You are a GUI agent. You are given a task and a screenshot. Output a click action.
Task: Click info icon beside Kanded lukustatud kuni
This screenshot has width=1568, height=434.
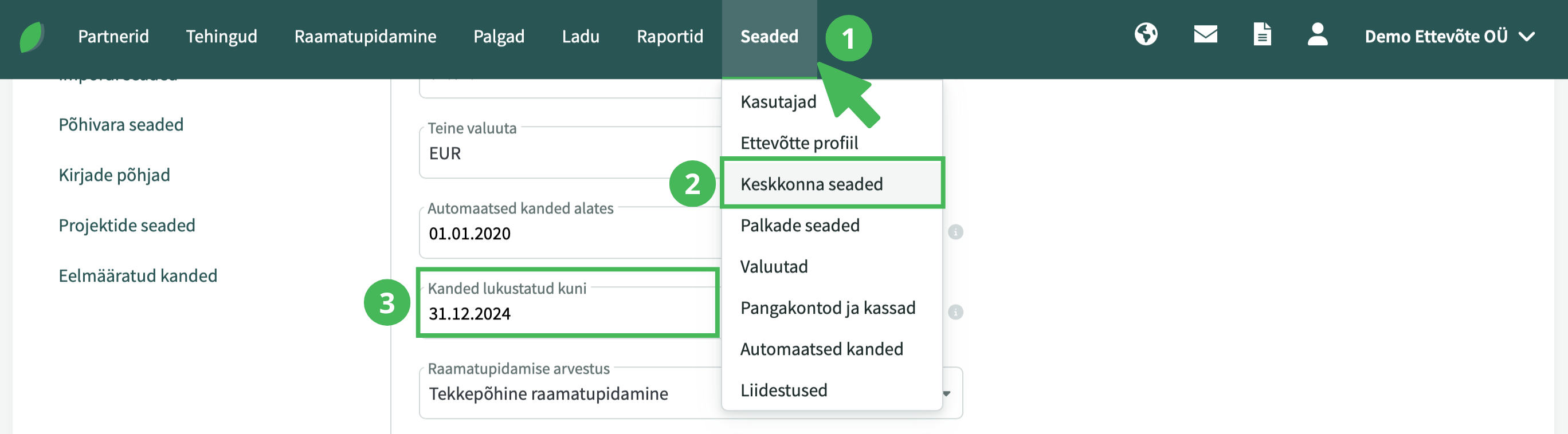(955, 313)
